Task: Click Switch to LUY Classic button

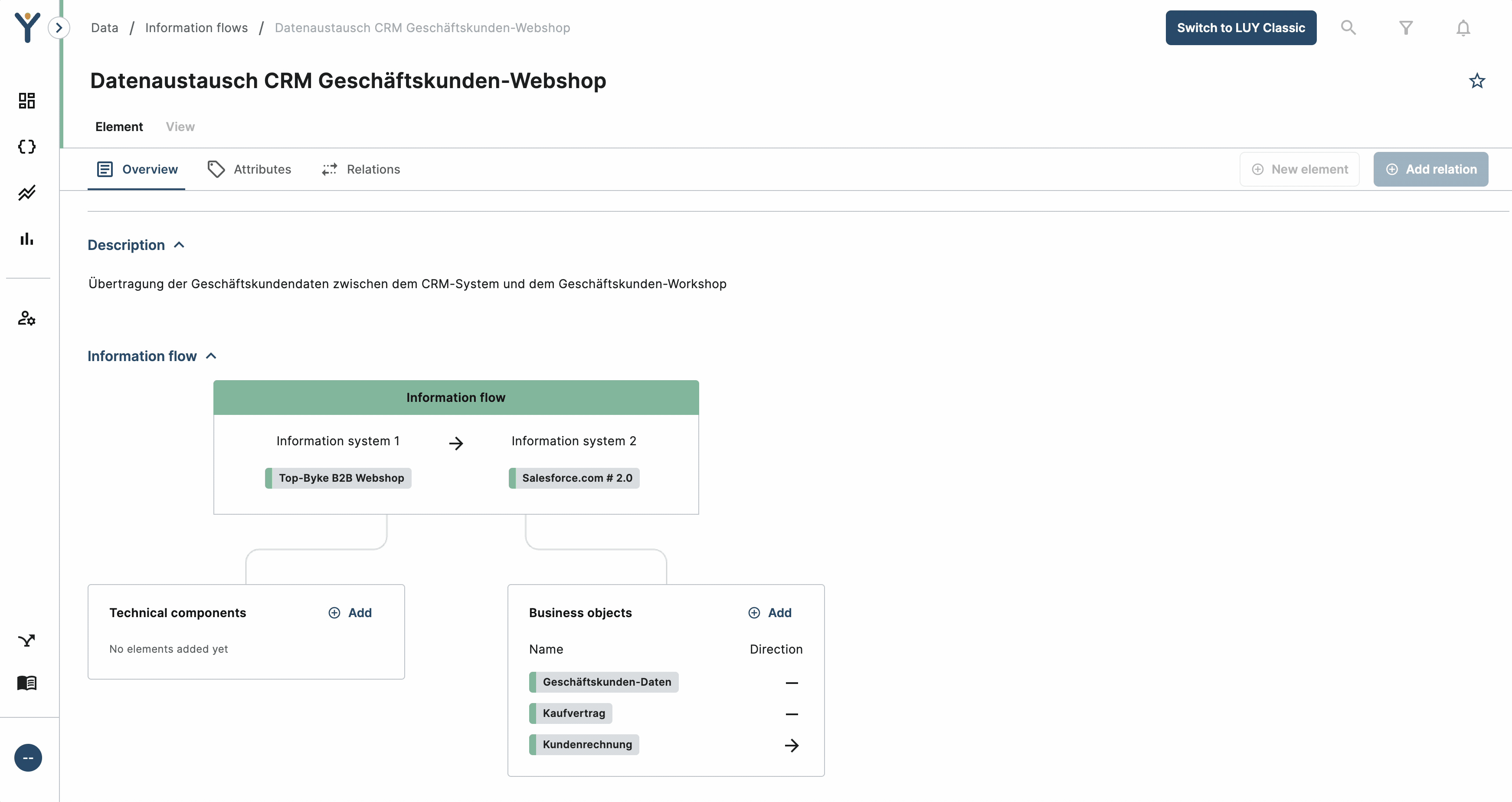Action: tap(1240, 28)
